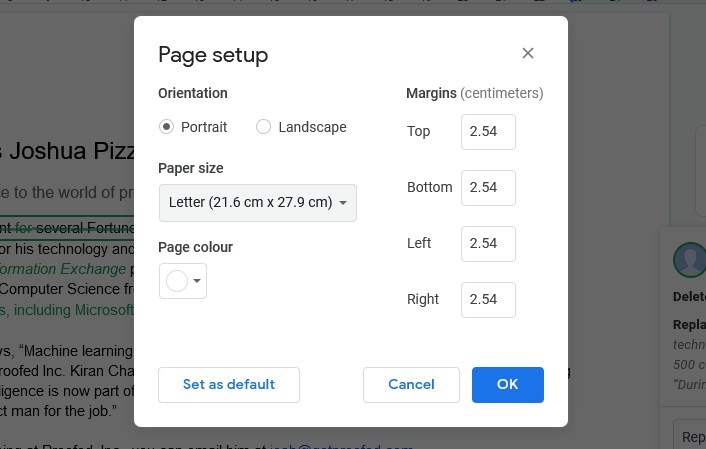
Task: Open the Paper size dropdown
Action: point(258,202)
